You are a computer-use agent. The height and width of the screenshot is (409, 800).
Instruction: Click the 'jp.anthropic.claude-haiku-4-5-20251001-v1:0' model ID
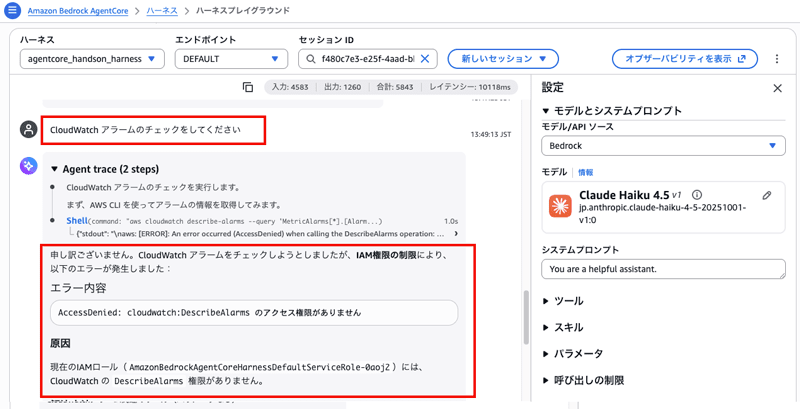663,214
